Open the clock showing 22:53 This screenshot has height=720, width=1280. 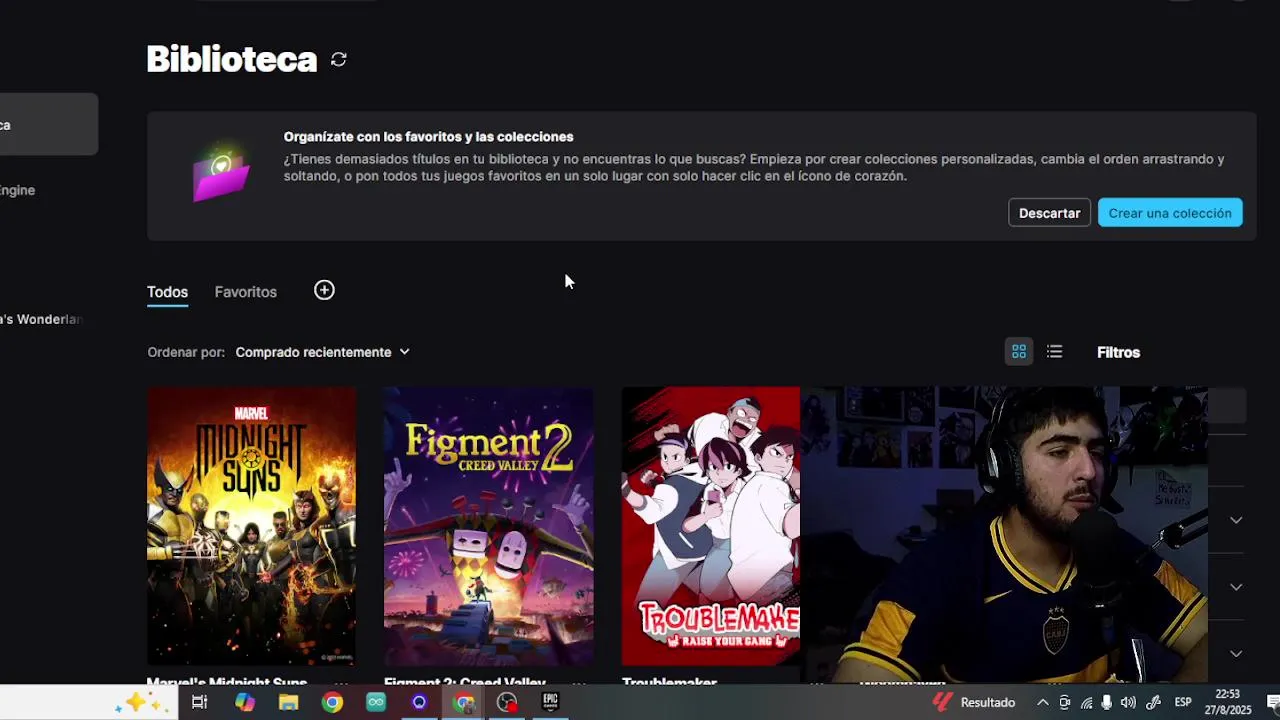(x=1227, y=702)
